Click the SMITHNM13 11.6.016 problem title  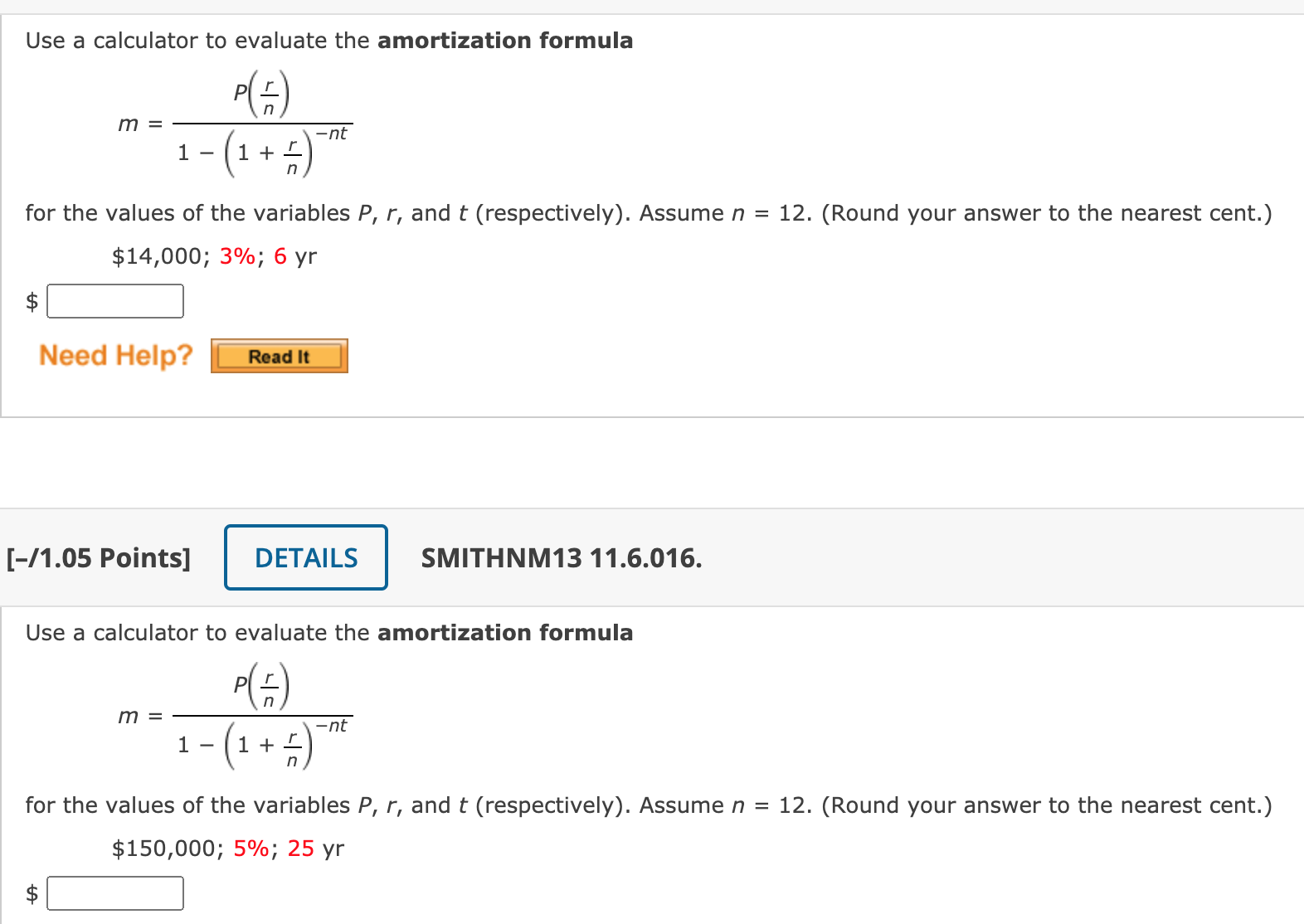562,557
